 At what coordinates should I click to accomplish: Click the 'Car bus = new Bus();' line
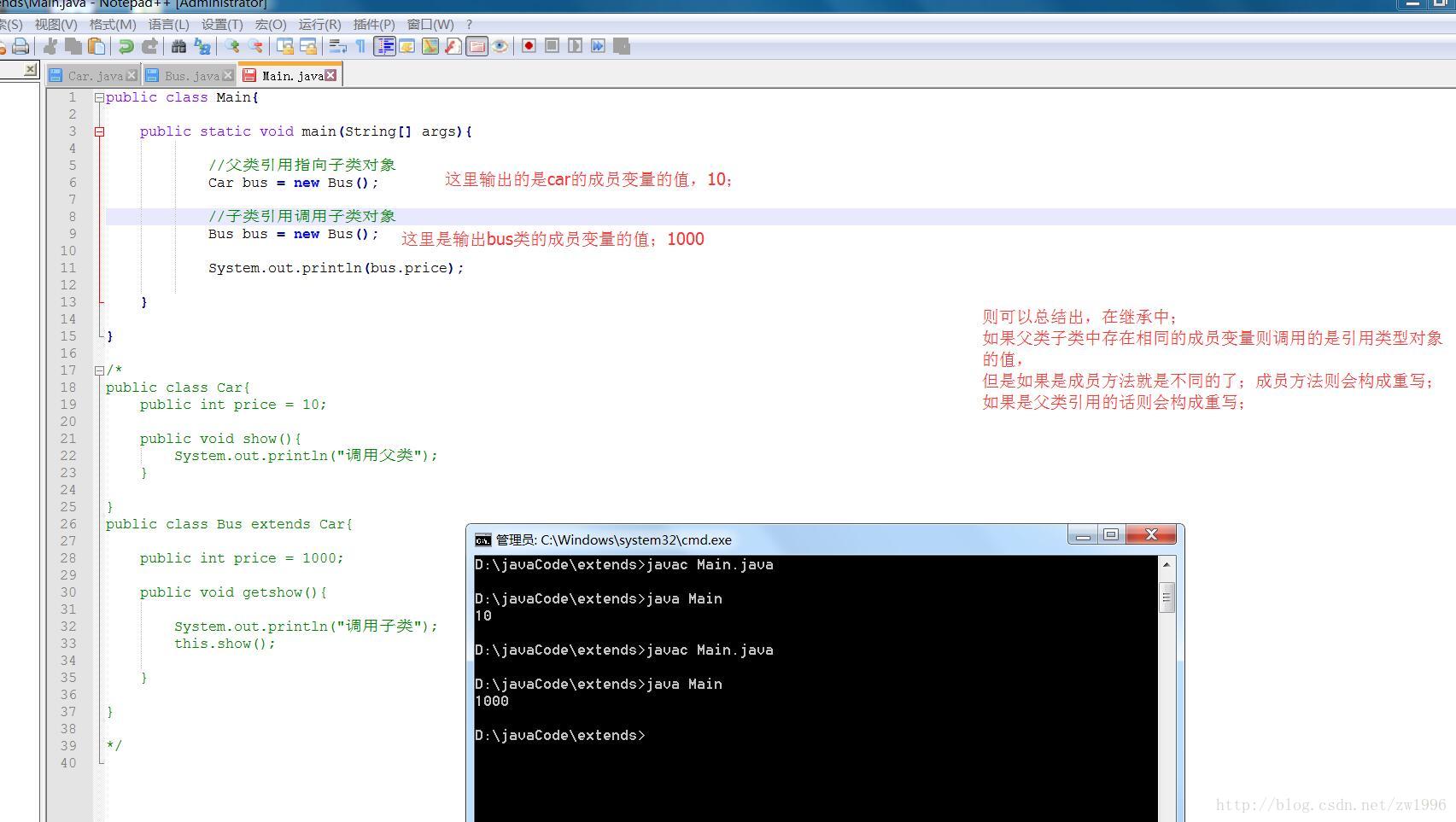click(293, 183)
